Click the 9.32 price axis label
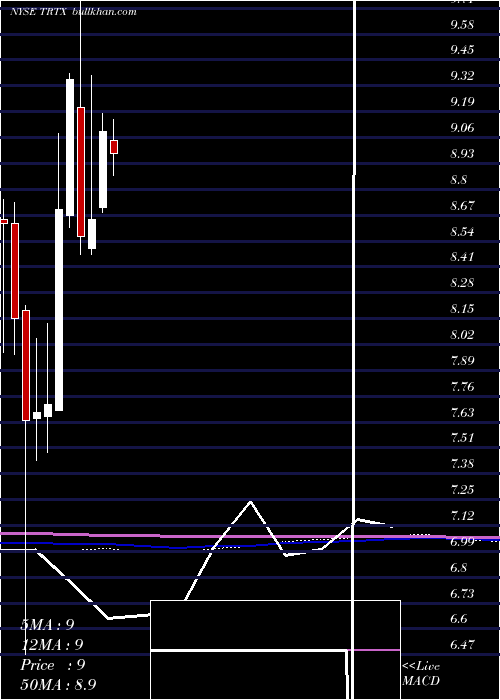This screenshot has width=500, height=700. [462, 76]
